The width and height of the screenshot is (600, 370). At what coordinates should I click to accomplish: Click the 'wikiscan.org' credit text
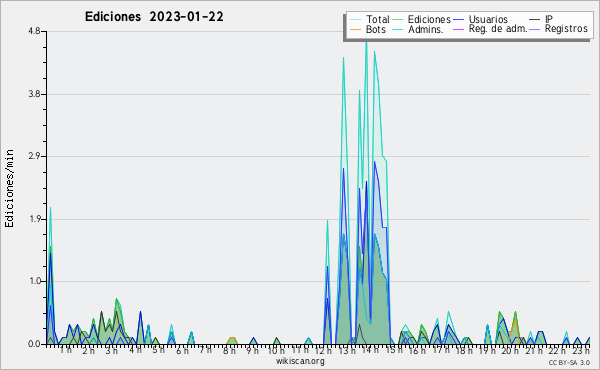coord(300,361)
